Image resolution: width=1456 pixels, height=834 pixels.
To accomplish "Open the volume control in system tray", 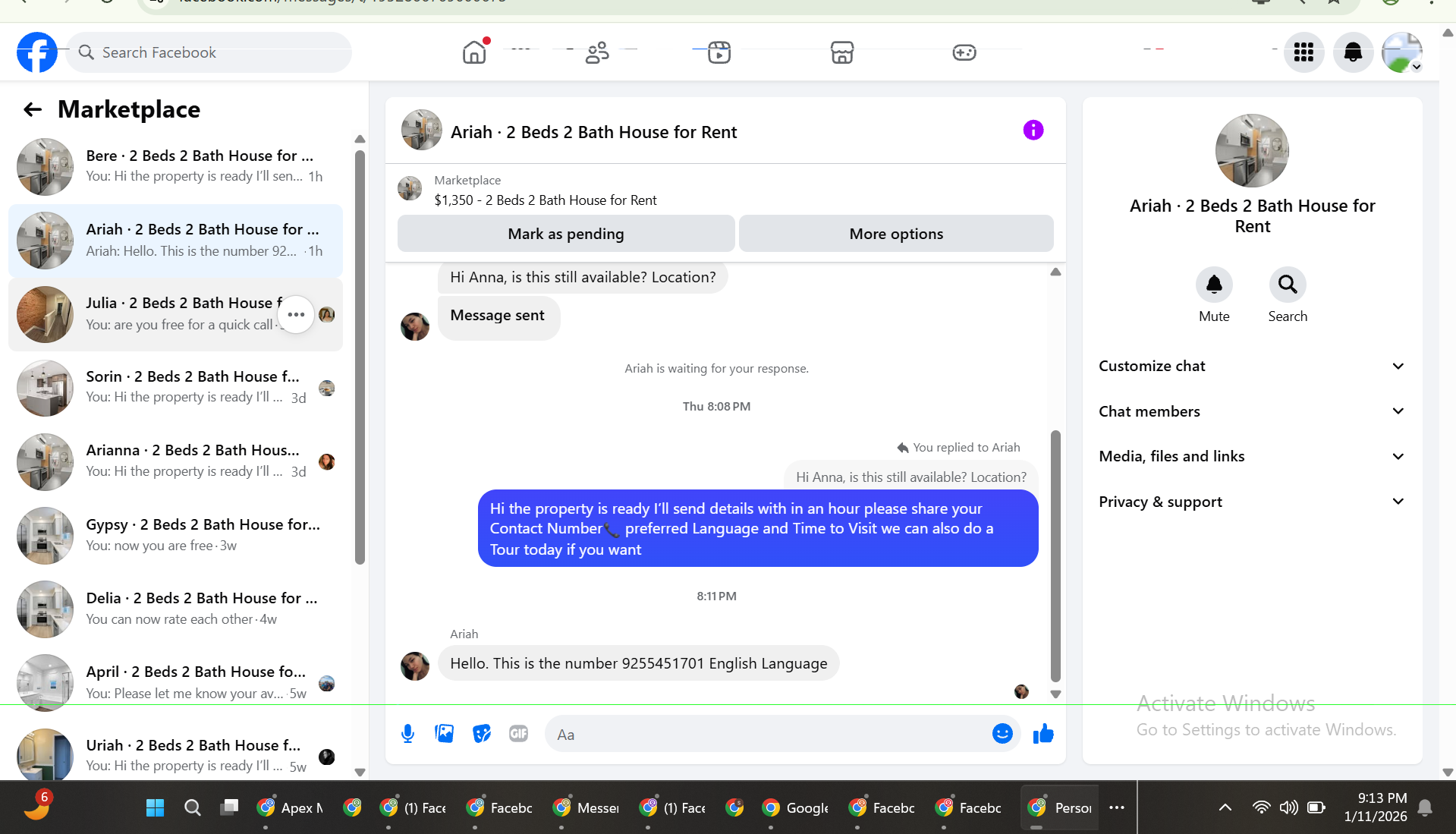I will [1288, 807].
